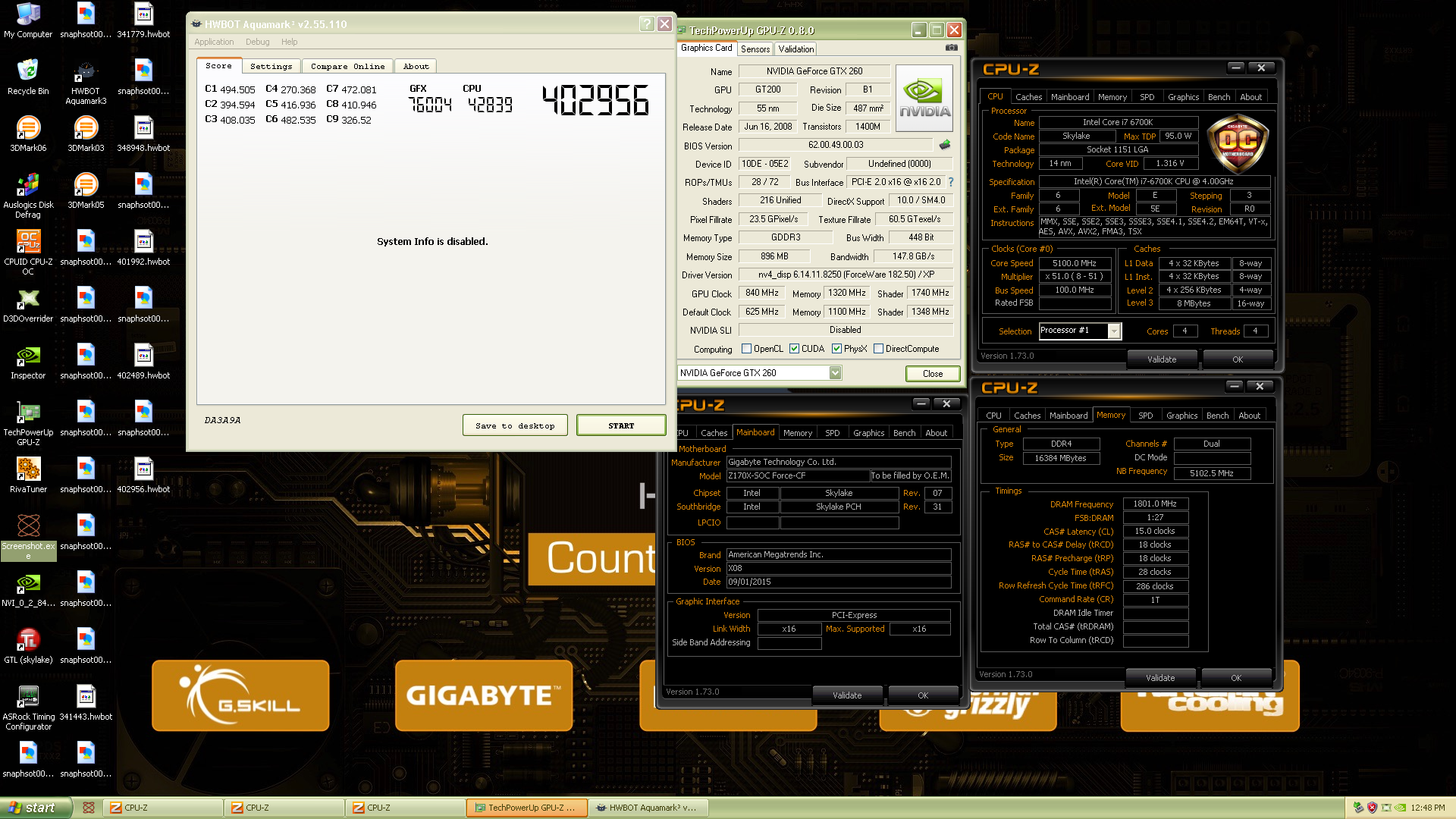
Task: Click GPU-Z screenshot camera icon
Action: (951, 48)
